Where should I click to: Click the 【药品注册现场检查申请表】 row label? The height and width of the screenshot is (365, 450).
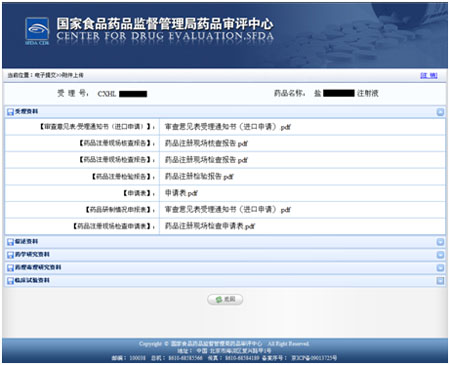[x=114, y=226]
